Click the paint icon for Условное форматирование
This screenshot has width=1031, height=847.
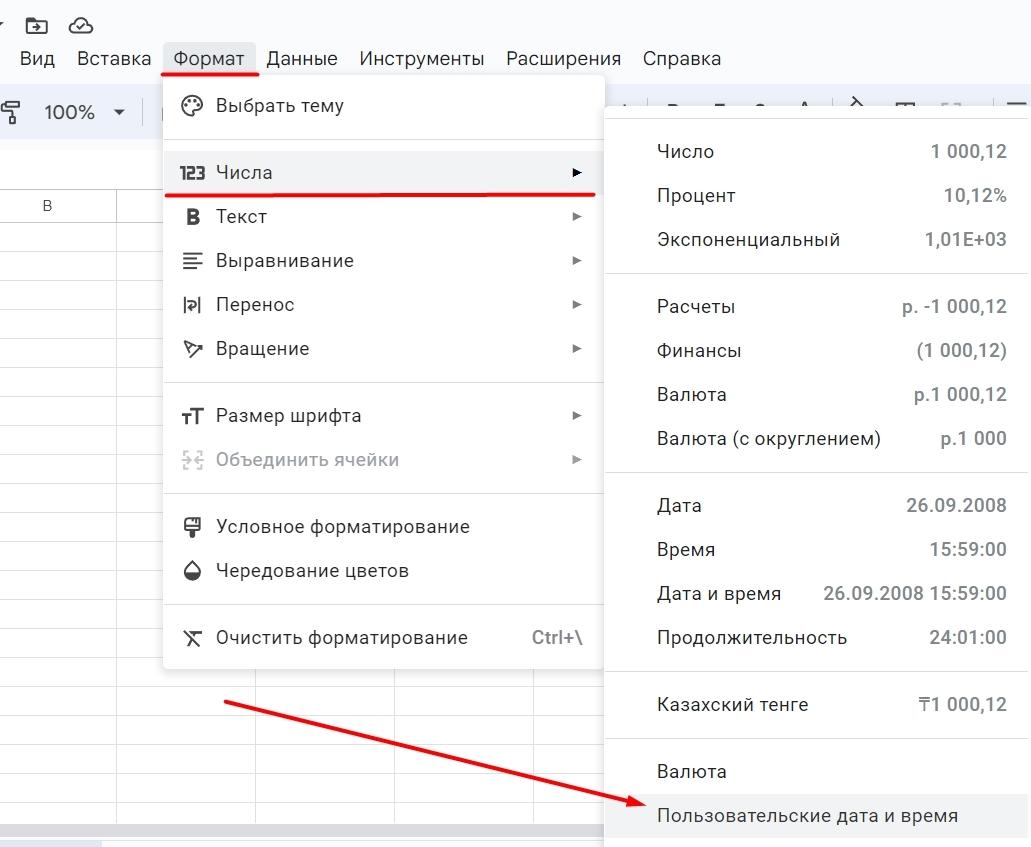point(191,527)
